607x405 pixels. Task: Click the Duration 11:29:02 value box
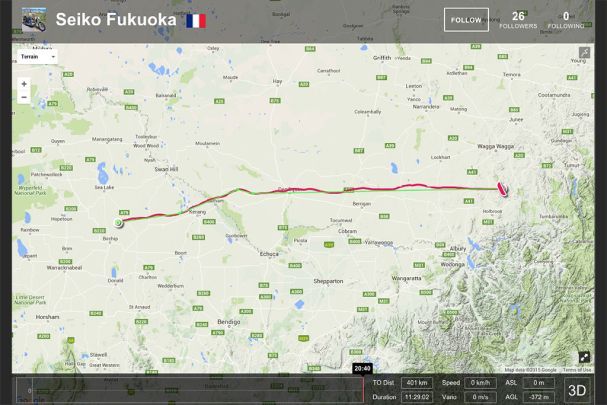(417, 397)
